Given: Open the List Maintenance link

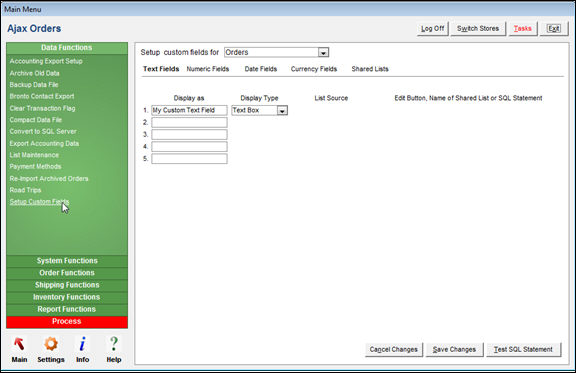Looking at the screenshot, I should [x=34, y=155].
